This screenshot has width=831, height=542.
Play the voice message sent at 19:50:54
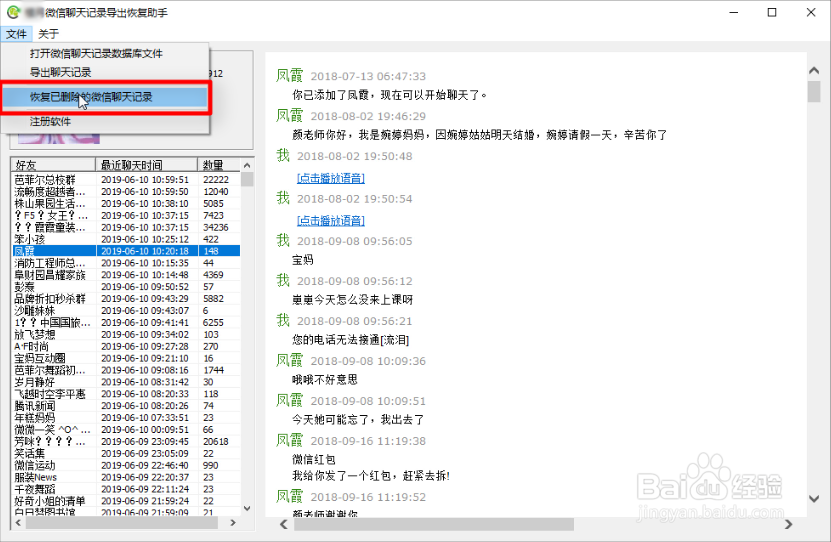[331, 220]
